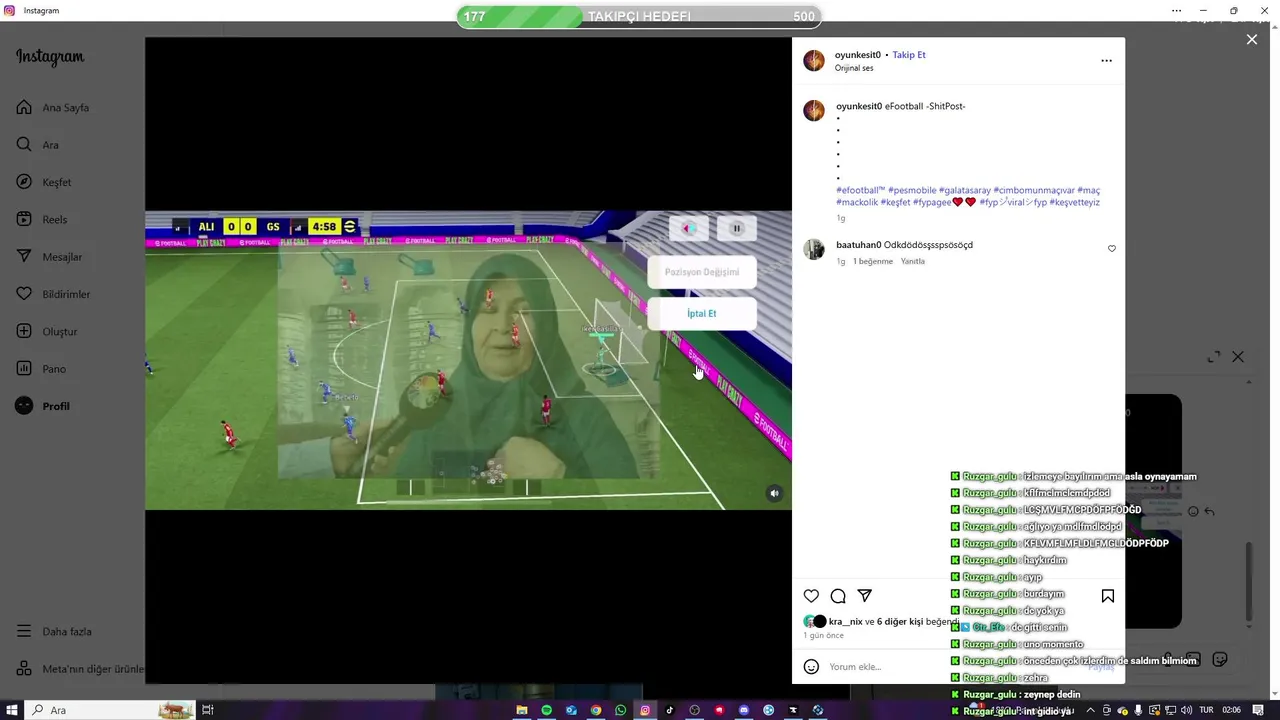
Task: Open Meta'nın diğer ürünleri menu
Action: [80, 669]
